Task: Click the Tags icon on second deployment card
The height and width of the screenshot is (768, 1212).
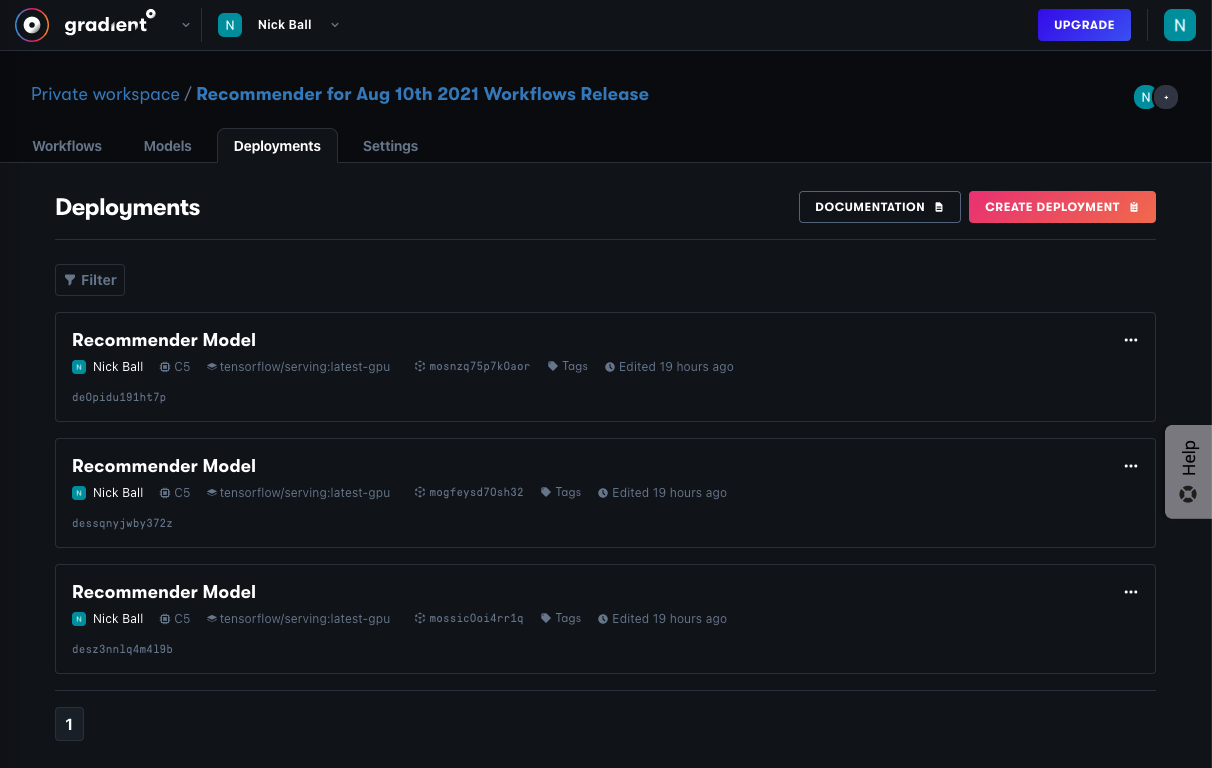Action: pos(548,492)
